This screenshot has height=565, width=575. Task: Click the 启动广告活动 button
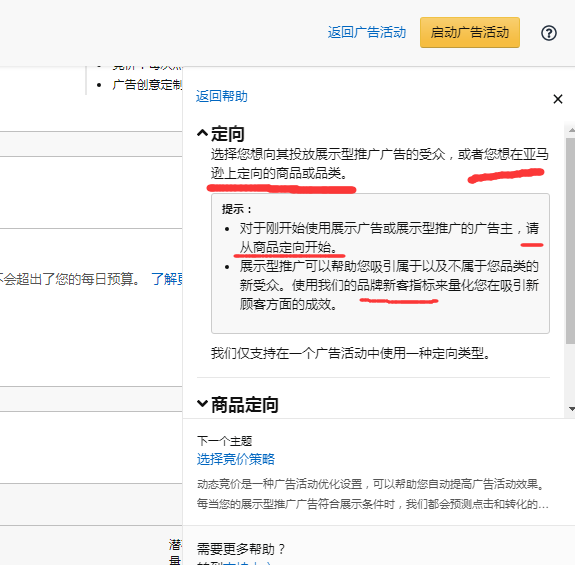tap(470, 32)
